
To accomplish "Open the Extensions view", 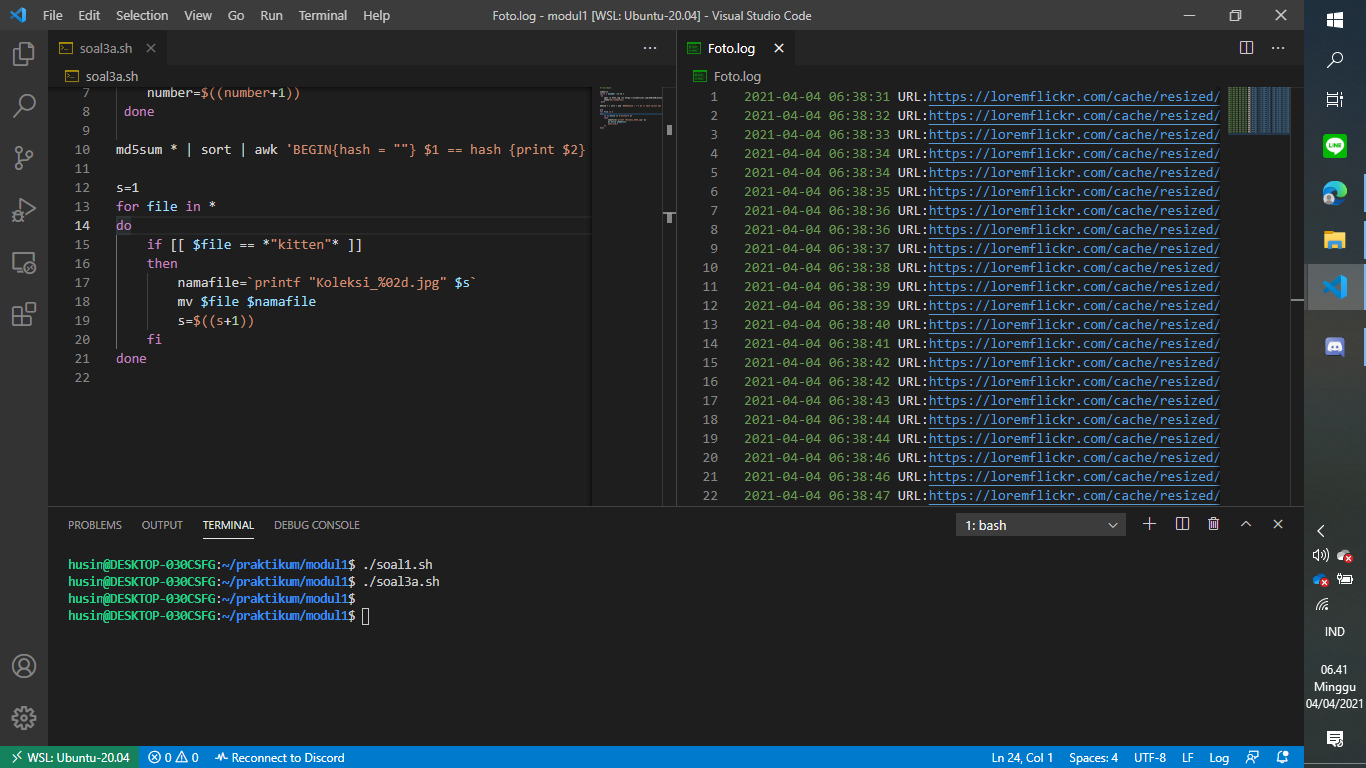I will pos(24,315).
